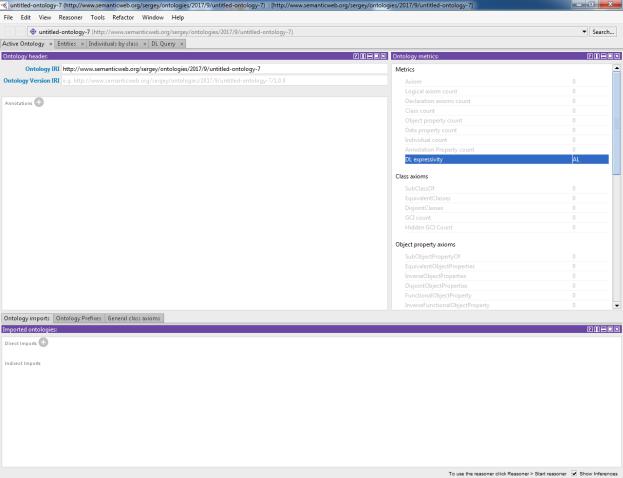
Task: Go back with the left arrow
Action: (x=8, y=32)
